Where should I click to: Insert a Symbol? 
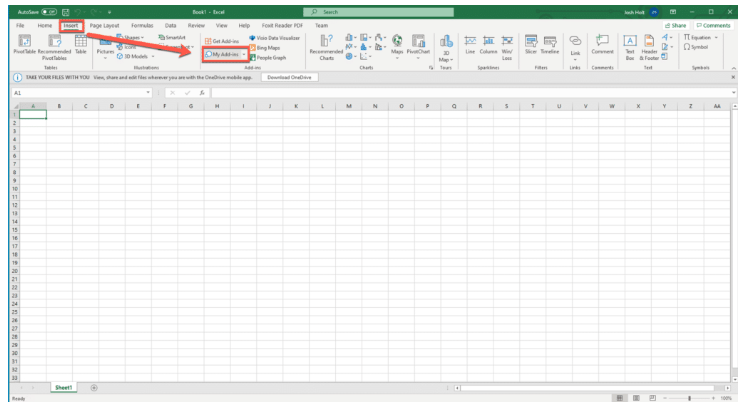click(x=696, y=47)
